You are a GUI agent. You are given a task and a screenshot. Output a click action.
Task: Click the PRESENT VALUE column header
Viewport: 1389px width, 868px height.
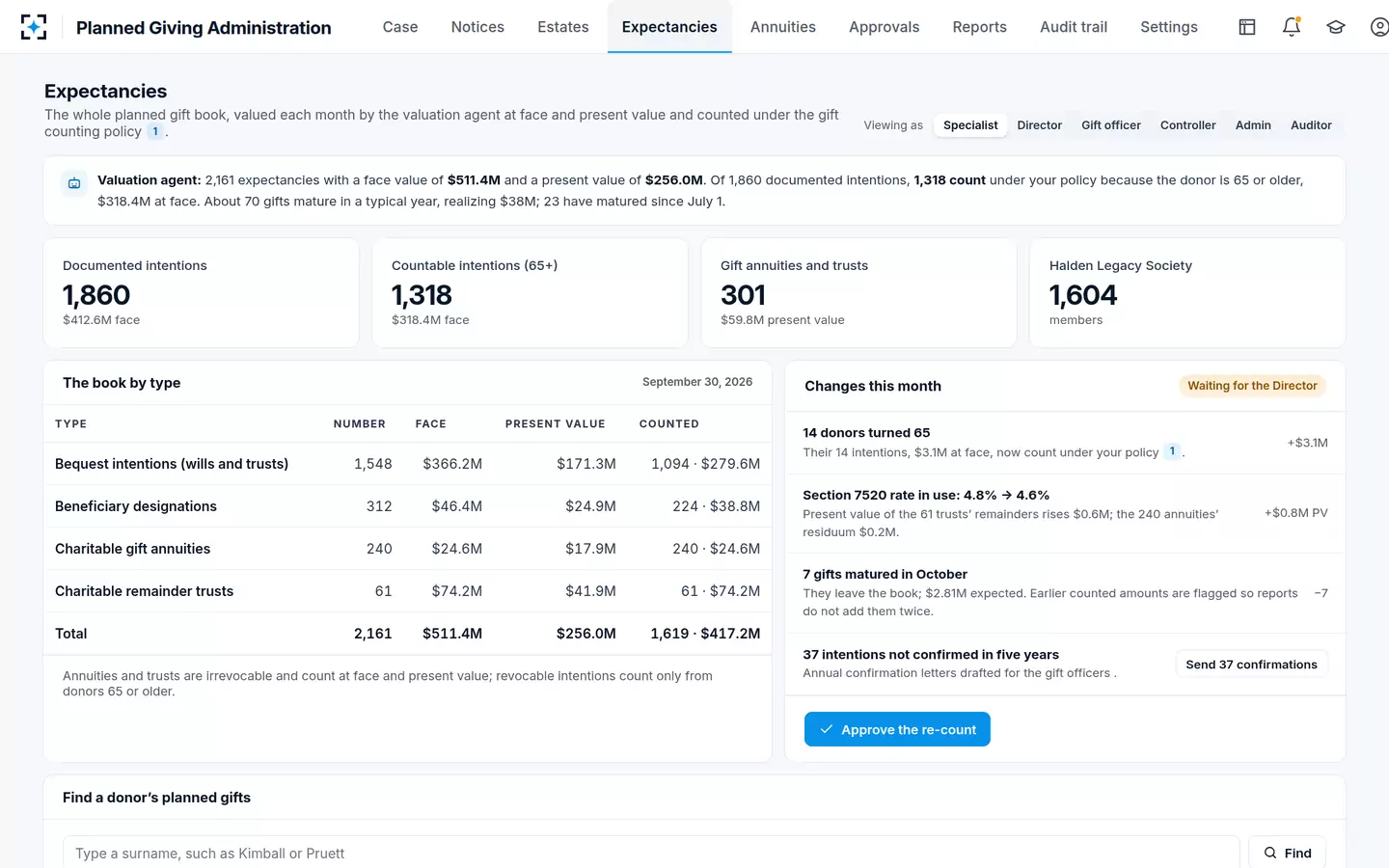[x=556, y=424]
